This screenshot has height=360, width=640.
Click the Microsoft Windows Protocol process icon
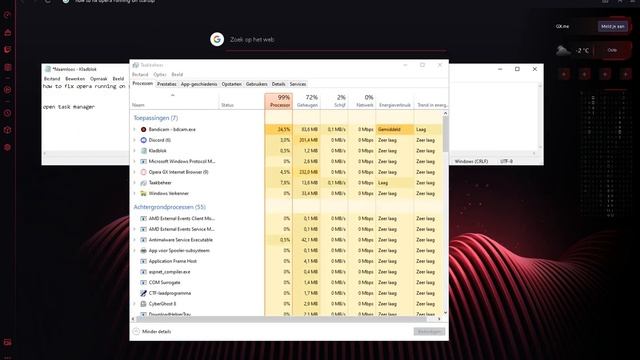tap(143, 161)
